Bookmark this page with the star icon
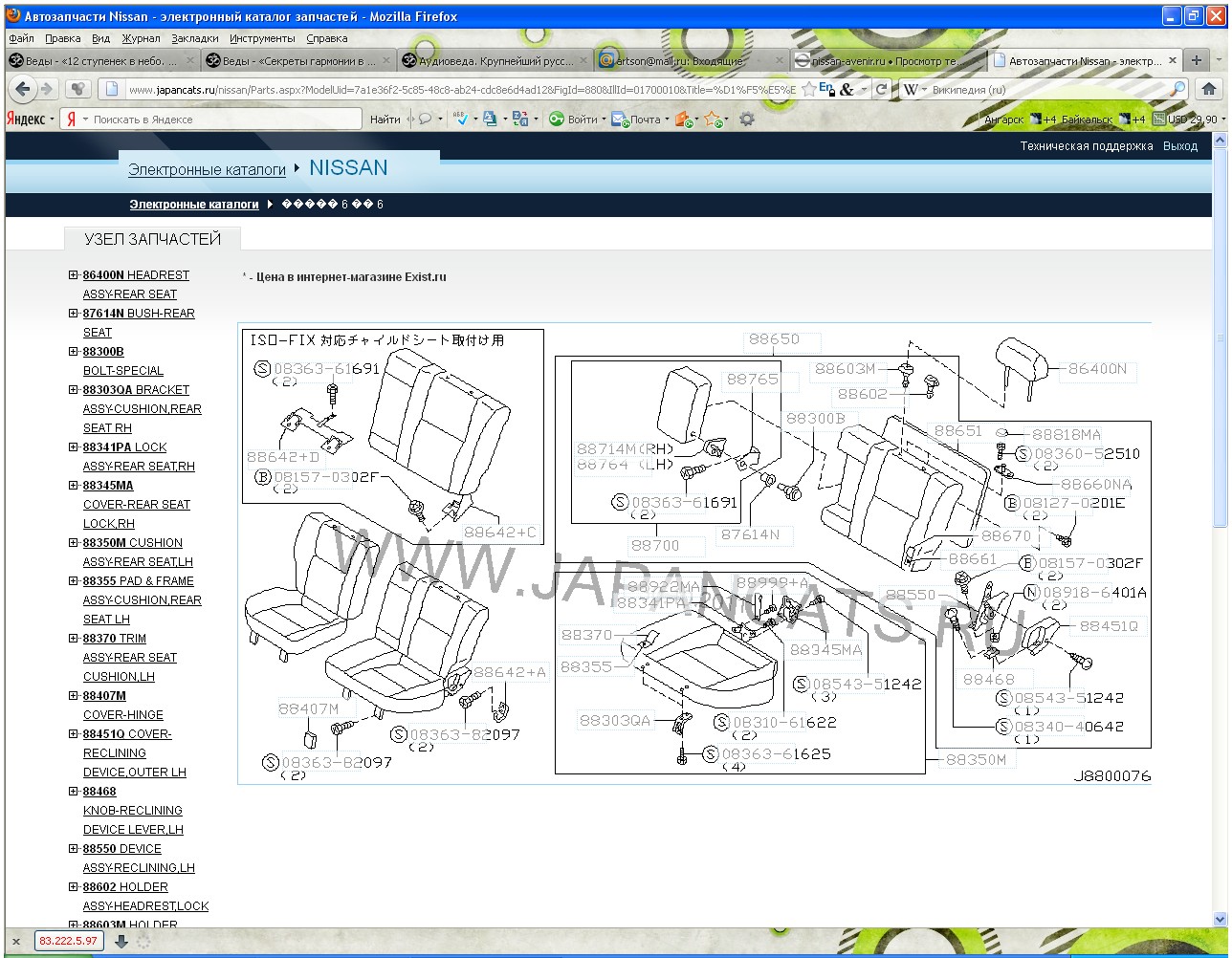 pos(808,89)
